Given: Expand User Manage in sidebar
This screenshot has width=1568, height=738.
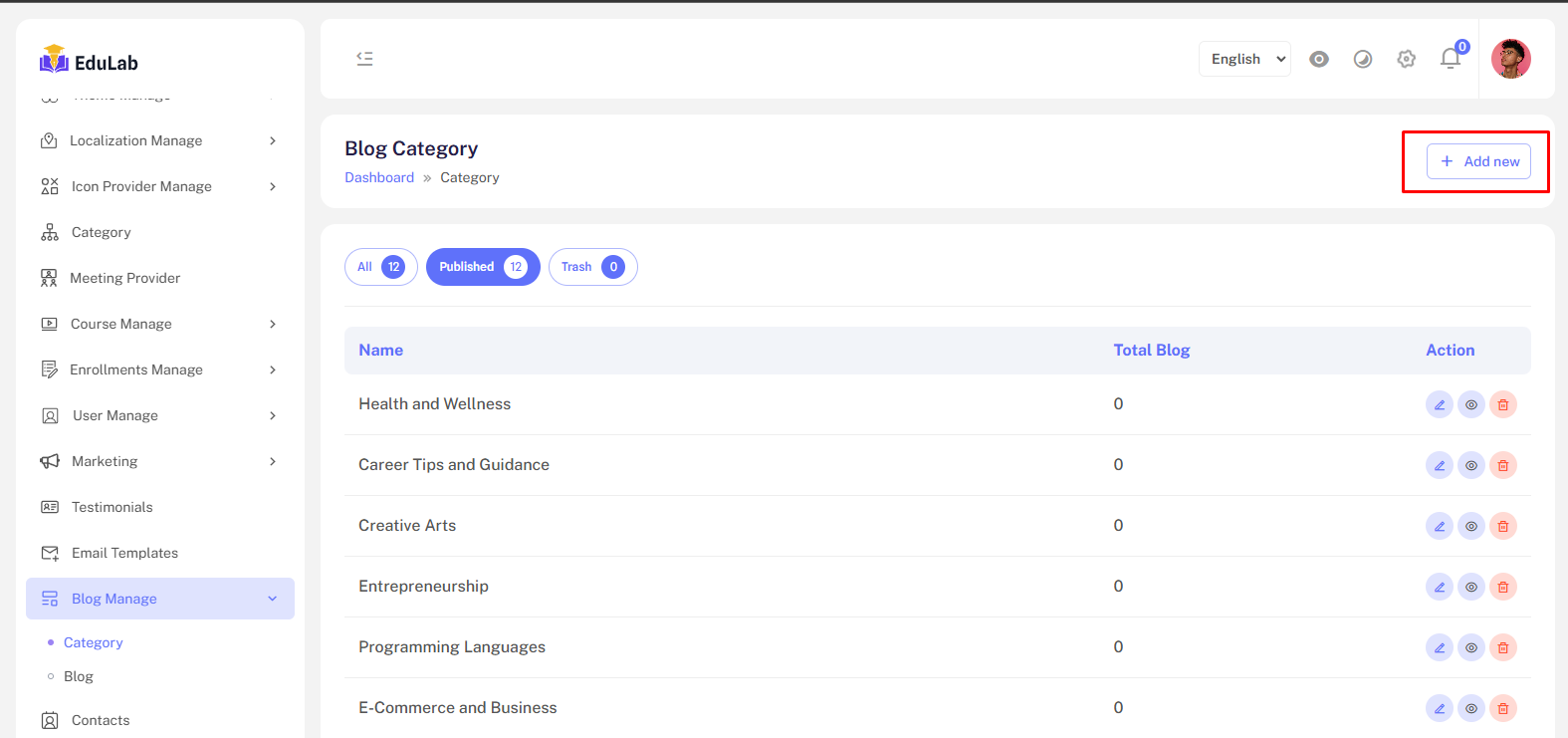Looking at the screenshot, I should pyautogui.click(x=159, y=415).
